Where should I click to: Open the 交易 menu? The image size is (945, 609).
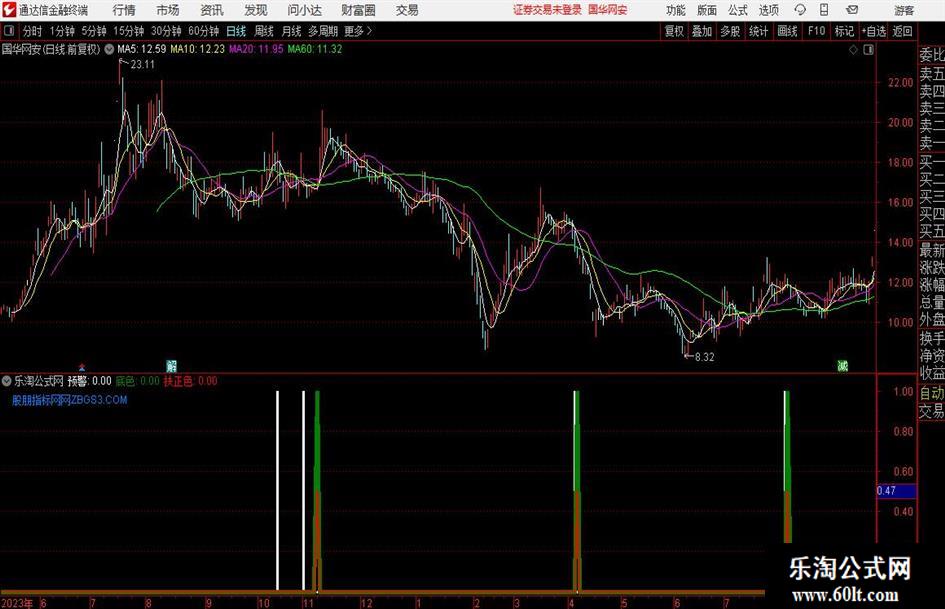pos(407,10)
